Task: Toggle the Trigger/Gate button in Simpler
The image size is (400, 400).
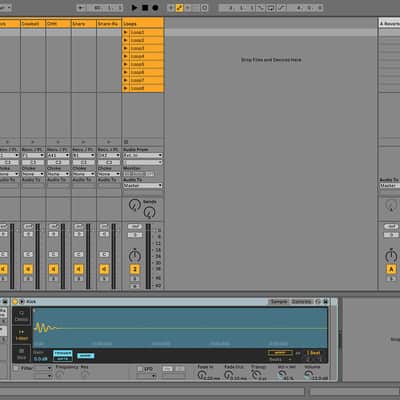Action: pyautogui.click(x=63, y=356)
